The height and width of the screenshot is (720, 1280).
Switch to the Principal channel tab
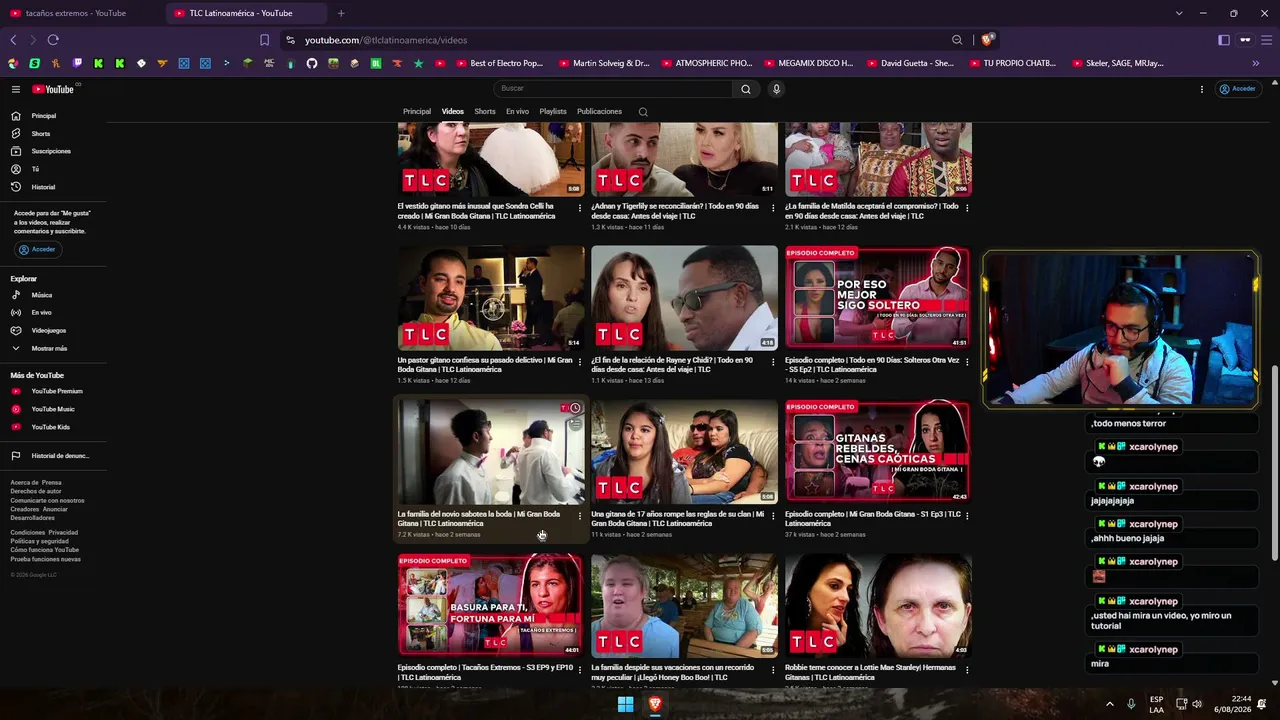(417, 112)
